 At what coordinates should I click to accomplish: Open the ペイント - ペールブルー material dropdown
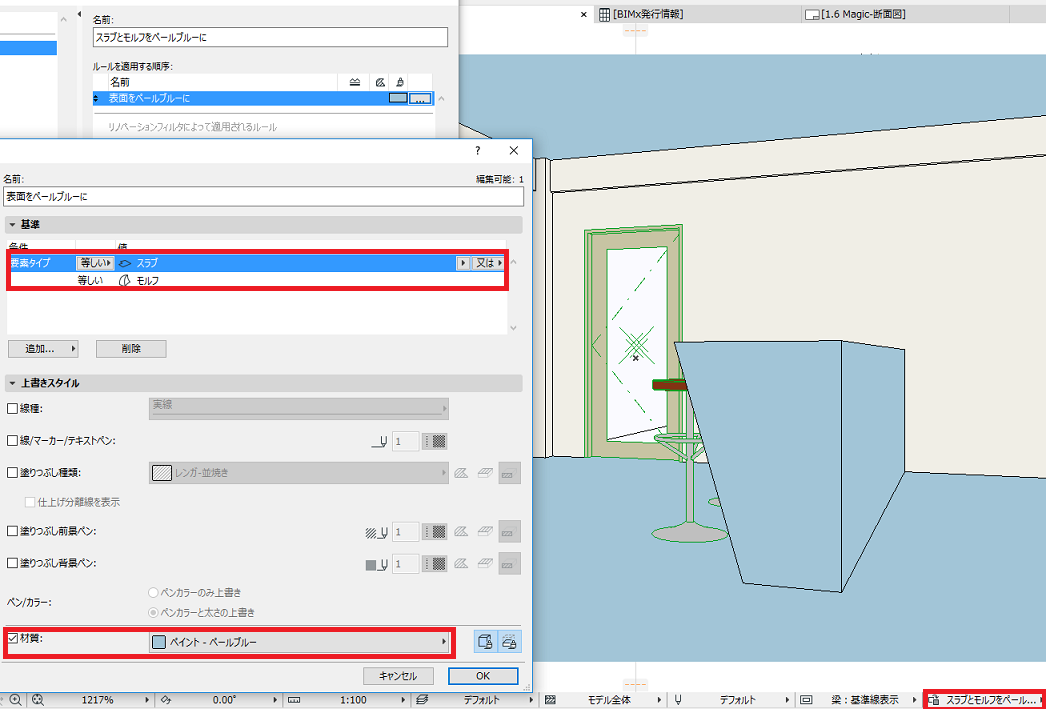pos(298,642)
